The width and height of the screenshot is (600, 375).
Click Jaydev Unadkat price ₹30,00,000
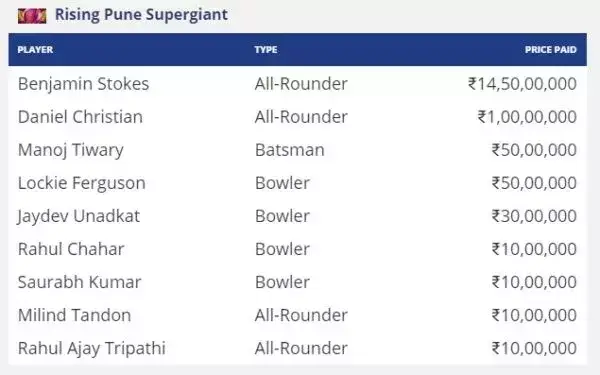click(x=534, y=216)
